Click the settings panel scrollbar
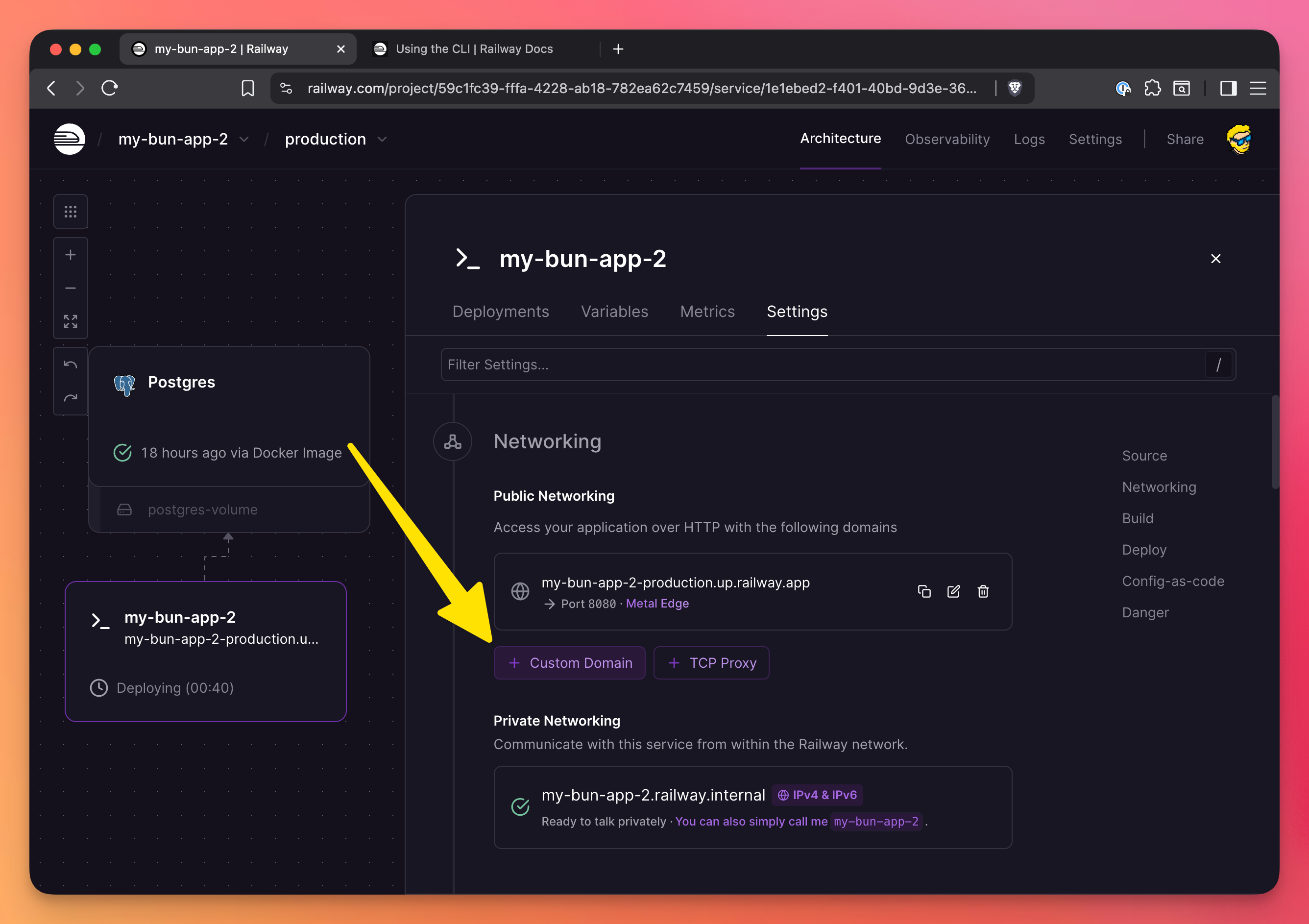 [1275, 442]
